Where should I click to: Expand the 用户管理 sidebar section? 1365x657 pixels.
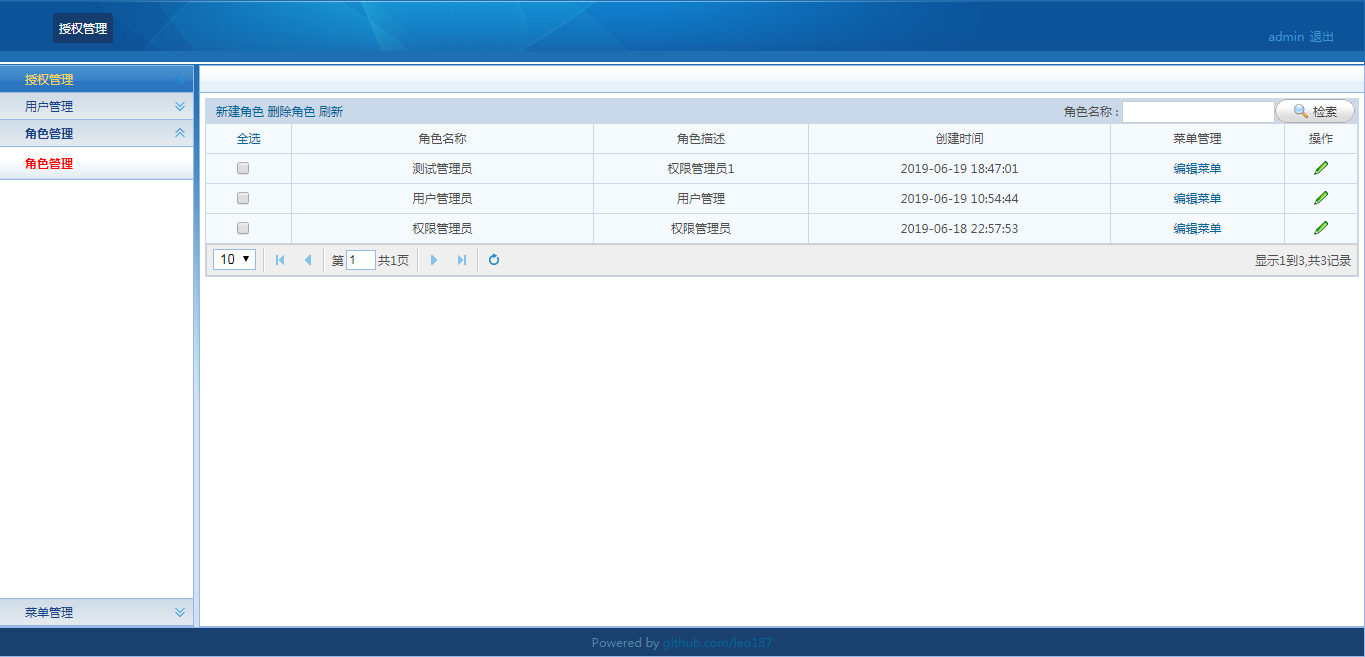96,106
